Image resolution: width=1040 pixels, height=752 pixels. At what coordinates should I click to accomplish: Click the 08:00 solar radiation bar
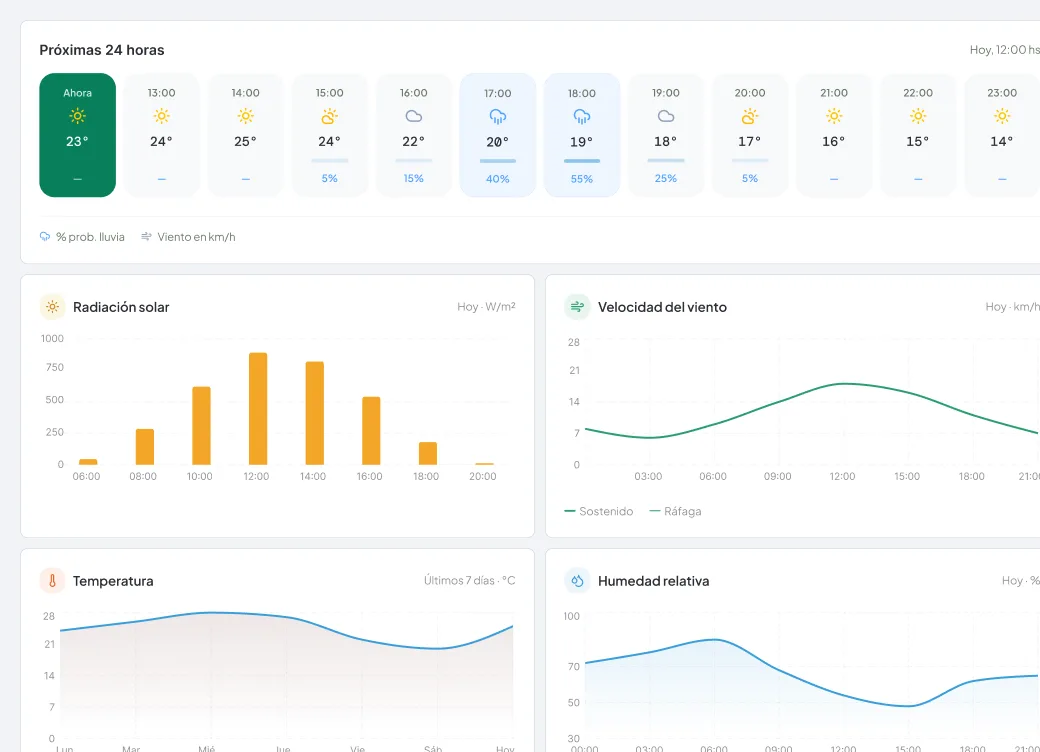(x=145, y=447)
